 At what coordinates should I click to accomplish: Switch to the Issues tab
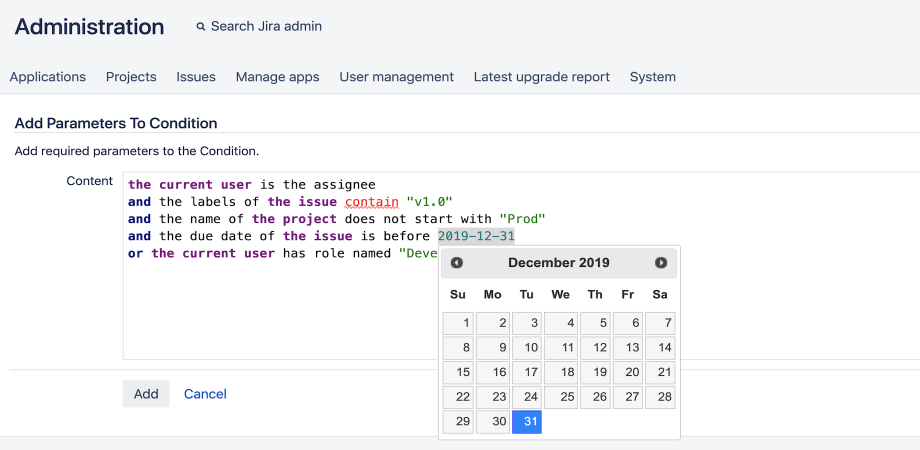196,77
